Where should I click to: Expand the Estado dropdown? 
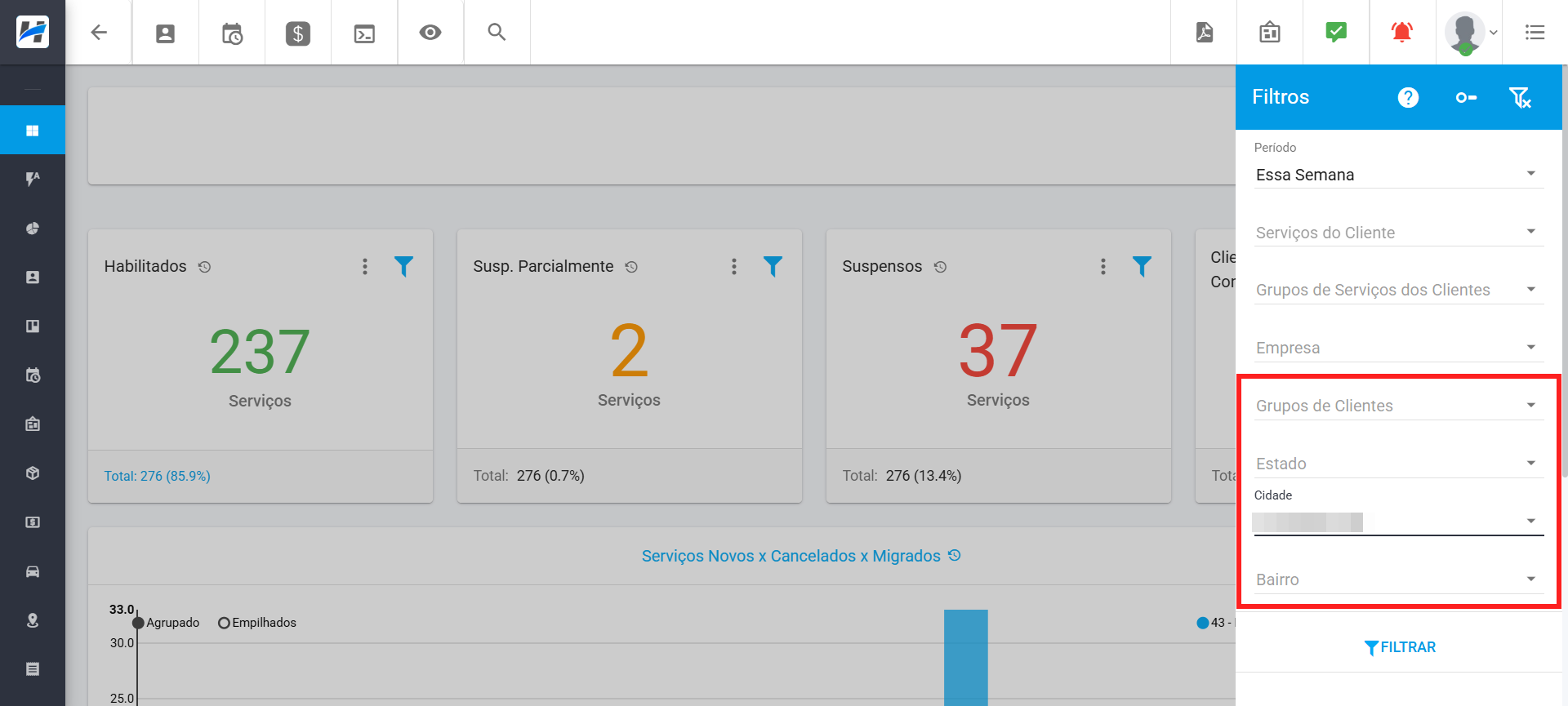(1399, 464)
